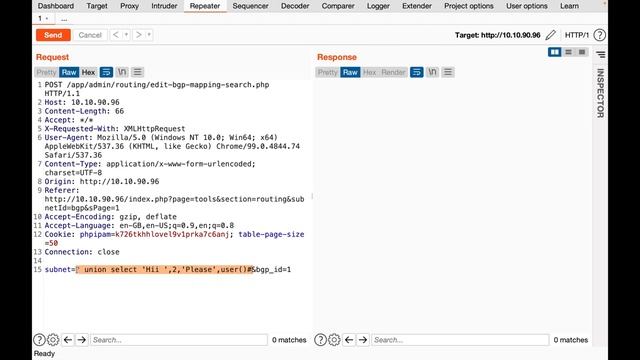The height and width of the screenshot is (360, 640).
Task: Add new Repeater tab with ellipsis
Action: (x=64, y=19)
